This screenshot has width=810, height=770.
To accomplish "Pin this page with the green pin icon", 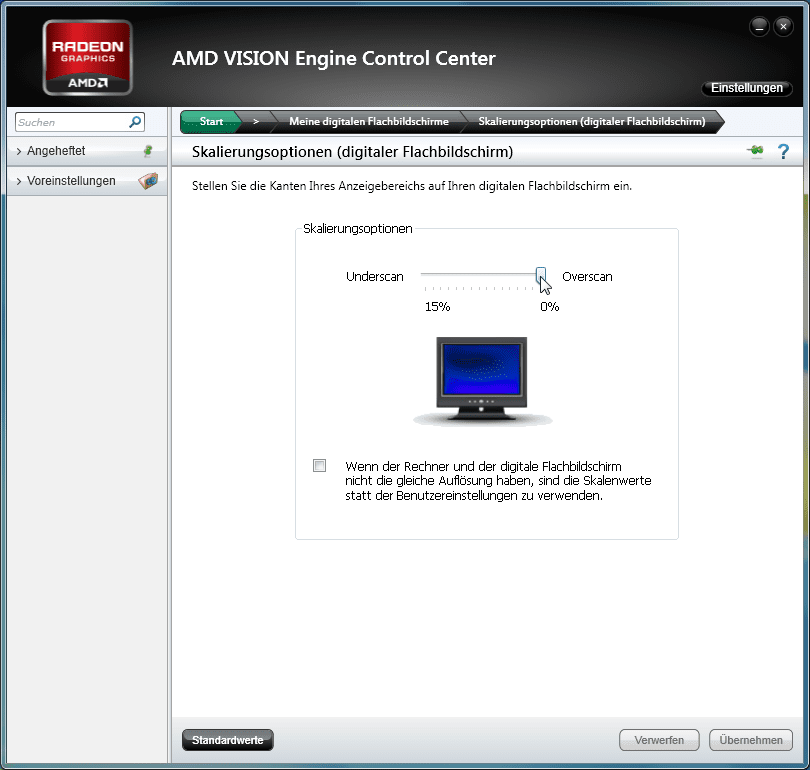I will [x=755, y=151].
